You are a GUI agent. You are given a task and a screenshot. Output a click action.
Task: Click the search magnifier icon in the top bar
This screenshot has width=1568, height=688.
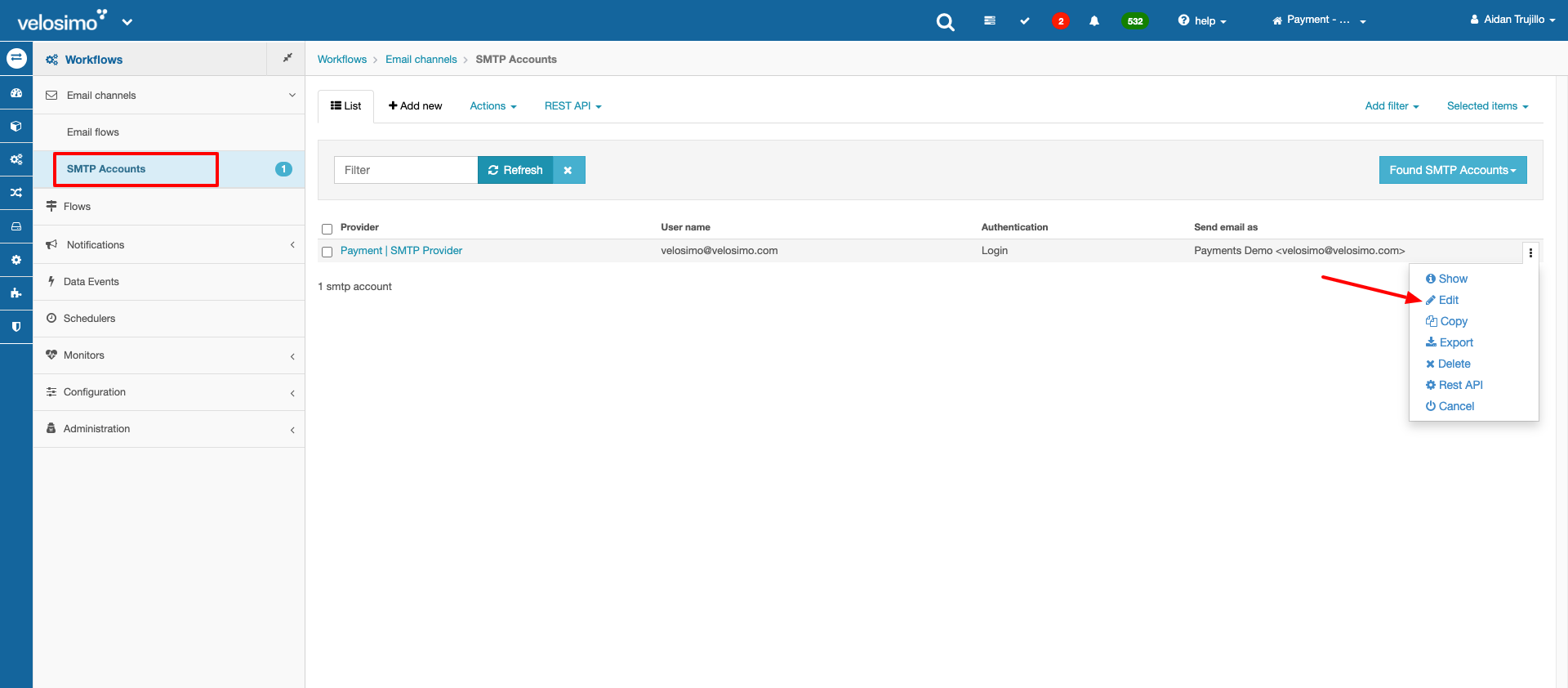945,22
